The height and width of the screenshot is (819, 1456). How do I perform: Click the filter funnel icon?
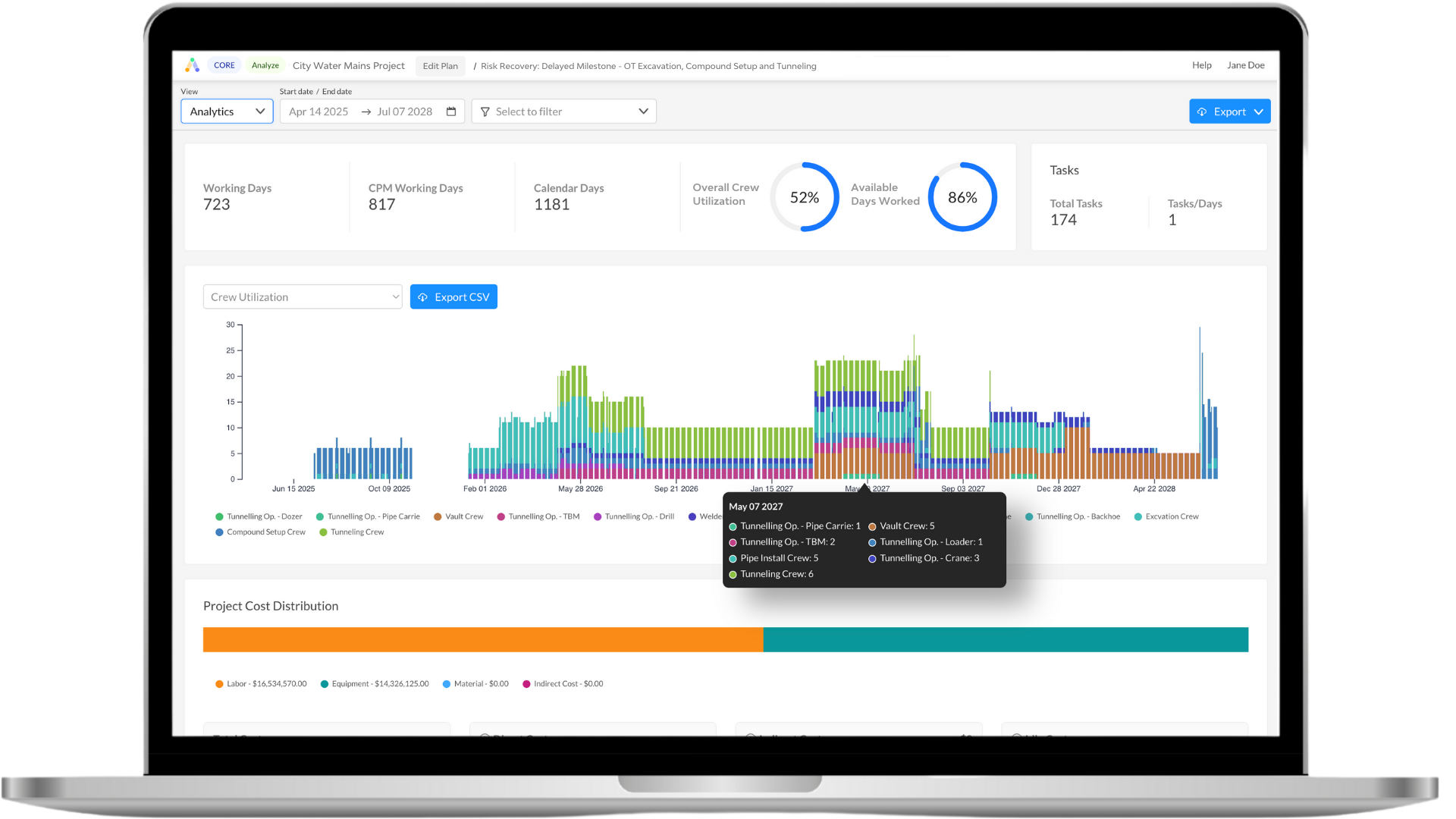click(485, 111)
